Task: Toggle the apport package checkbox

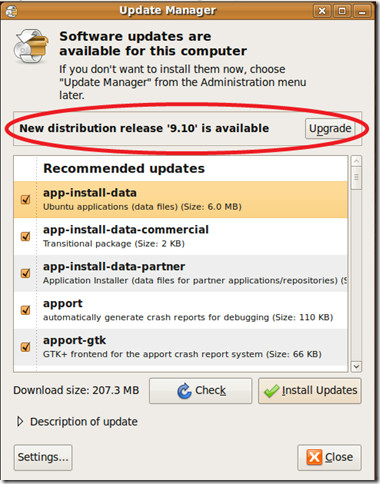Action: coord(26,310)
